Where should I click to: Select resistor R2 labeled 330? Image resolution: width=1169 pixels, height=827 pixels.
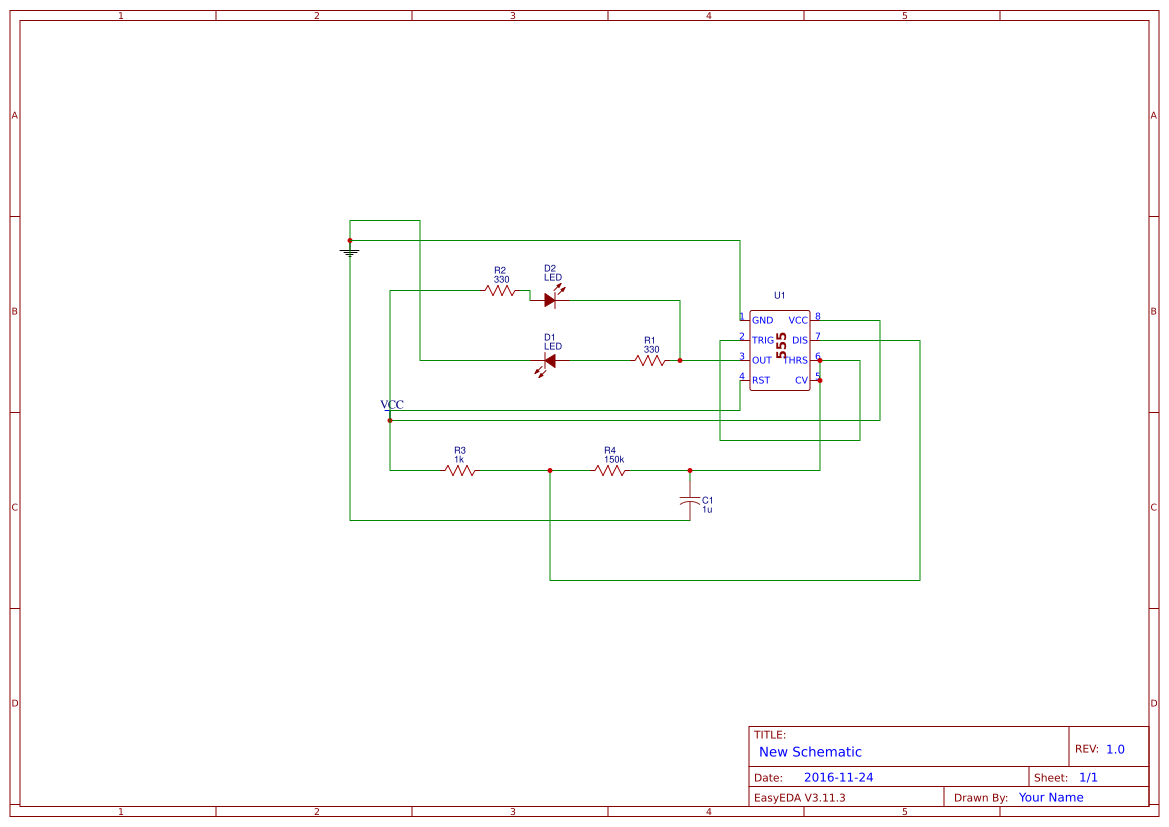[x=497, y=292]
